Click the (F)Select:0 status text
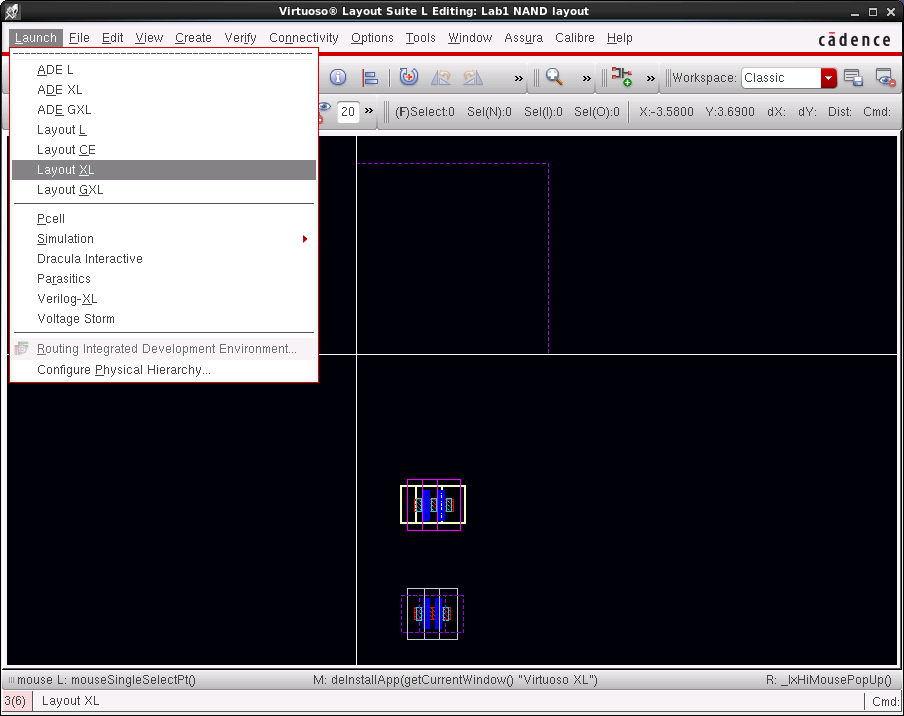This screenshot has height=716, width=904. [x=424, y=112]
